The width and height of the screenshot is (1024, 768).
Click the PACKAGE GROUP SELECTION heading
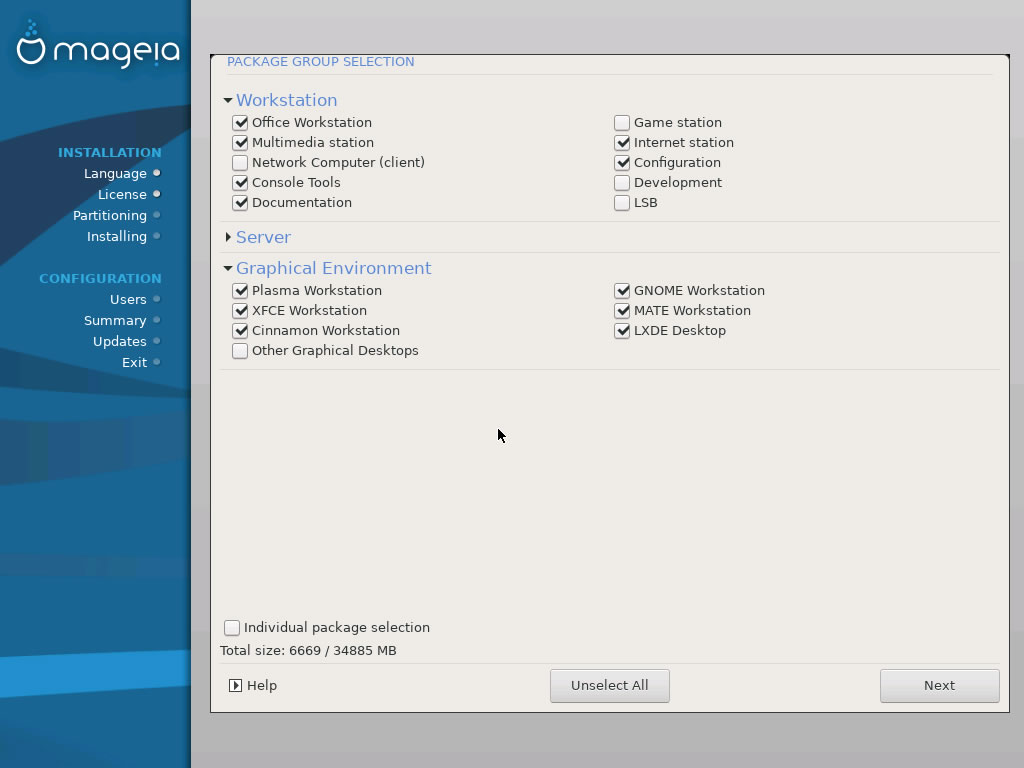coord(321,61)
